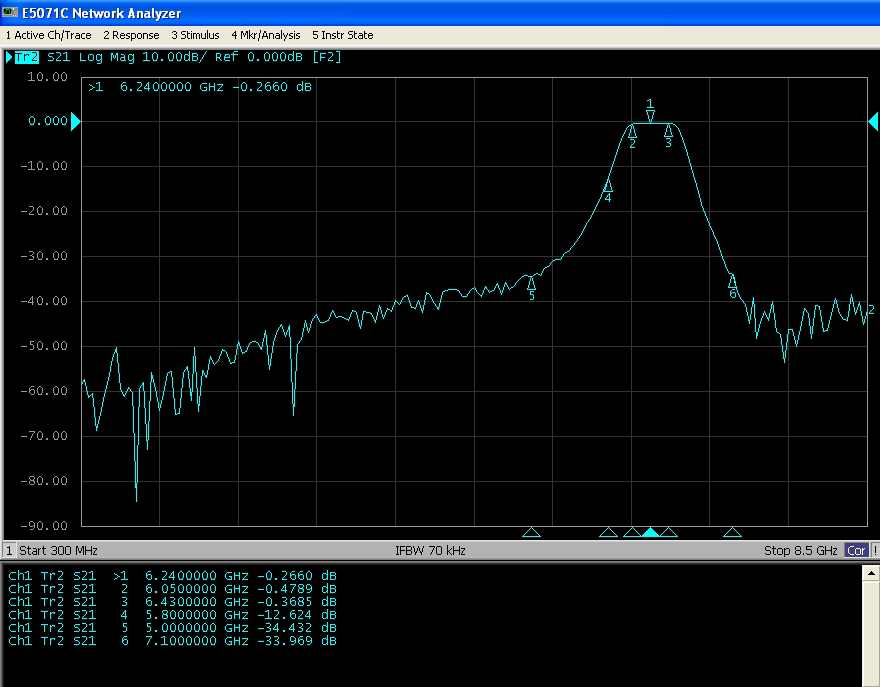The height and width of the screenshot is (687, 880).
Task: Click the right reference level arrow
Action: pos(872,121)
